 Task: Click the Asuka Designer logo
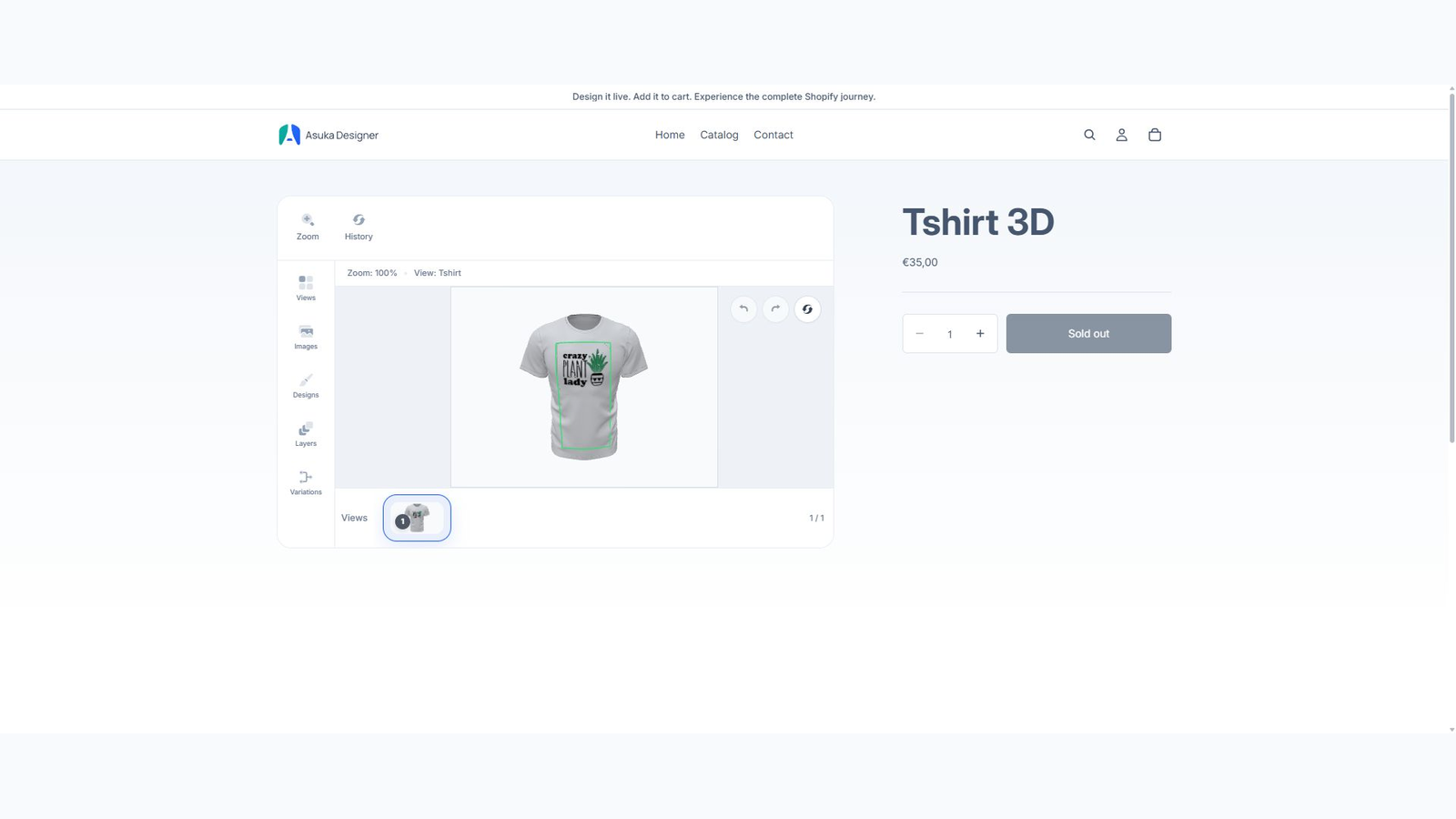[x=329, y=135]
